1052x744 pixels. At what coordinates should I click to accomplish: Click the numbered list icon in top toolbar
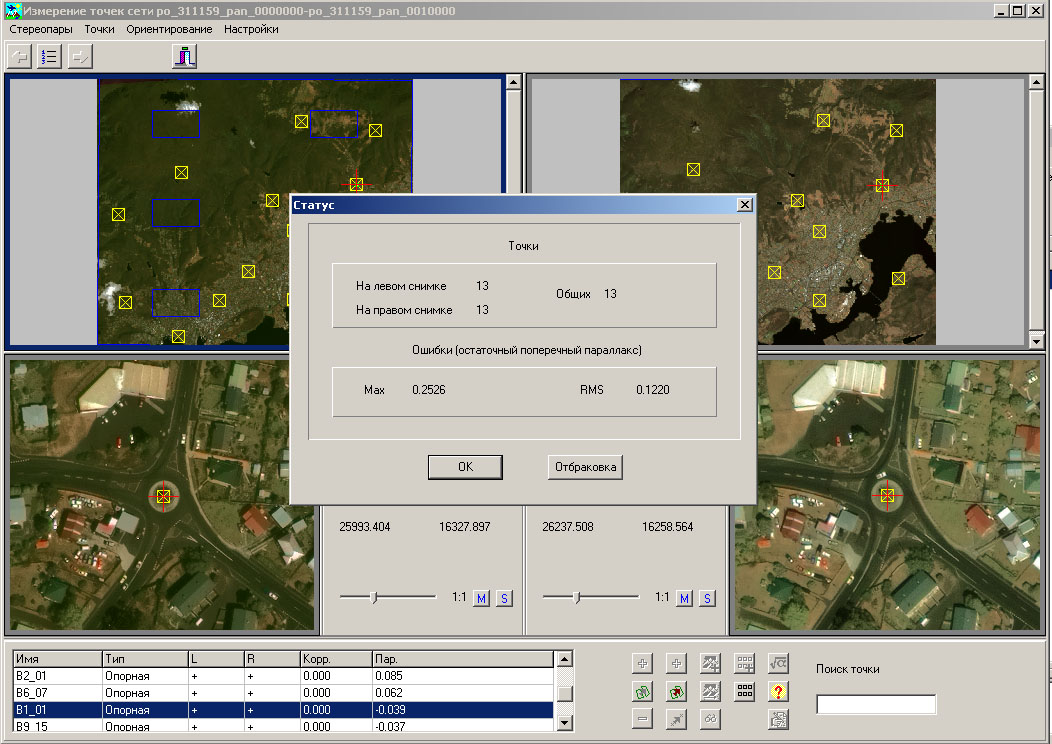click(x=49, y=56)
